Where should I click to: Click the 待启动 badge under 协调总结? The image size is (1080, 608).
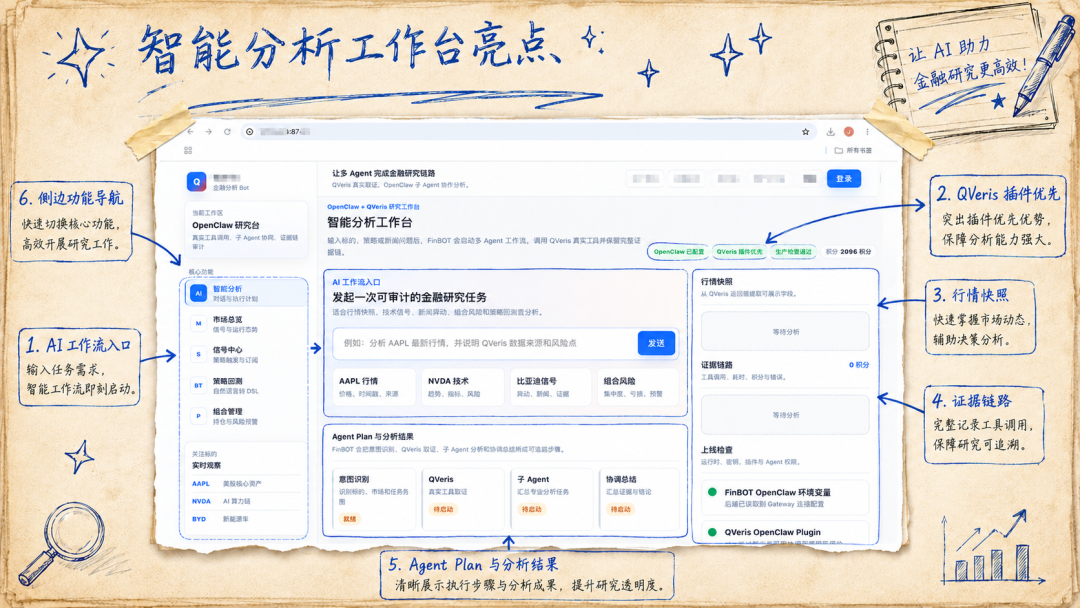[621, 510]
